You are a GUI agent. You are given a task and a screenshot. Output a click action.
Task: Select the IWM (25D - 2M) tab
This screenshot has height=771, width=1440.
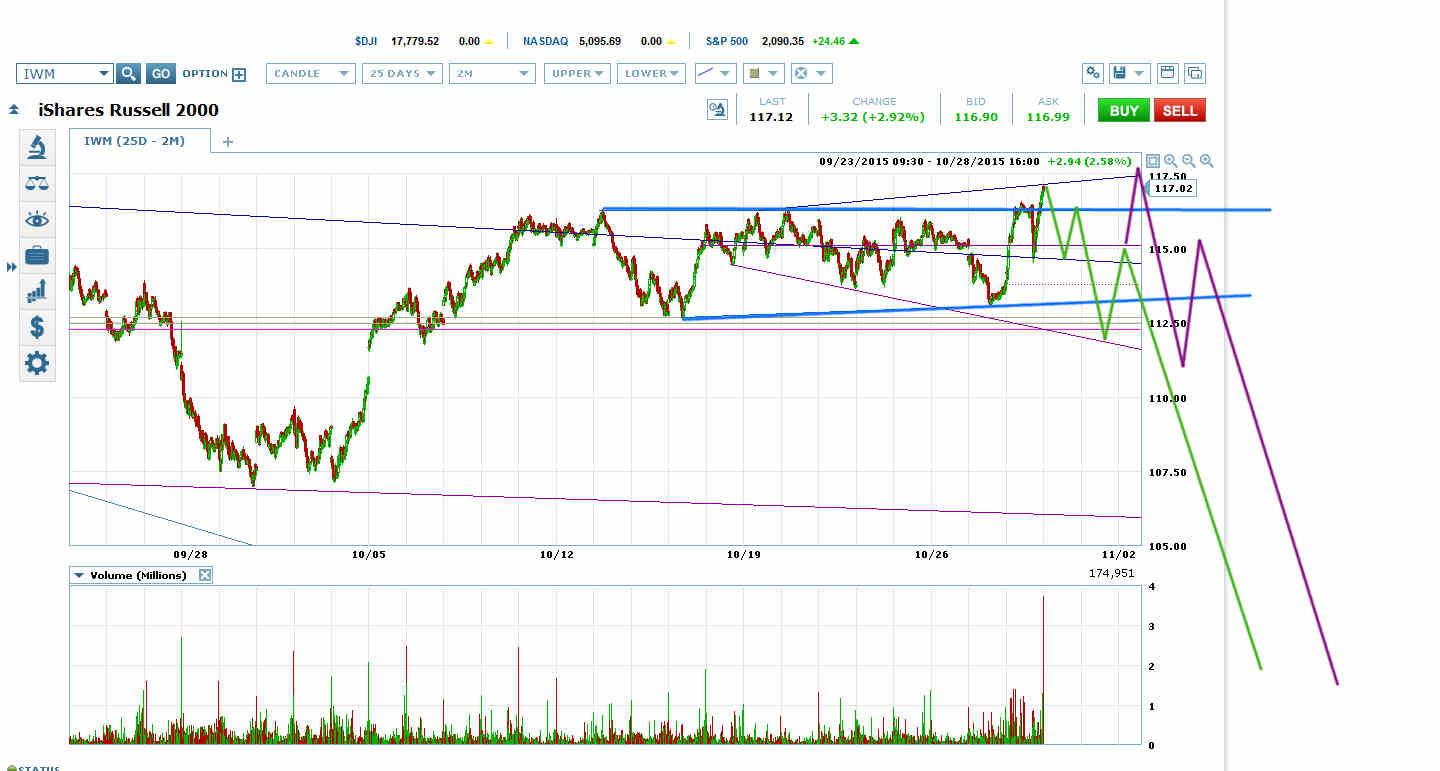click(140, 141)
